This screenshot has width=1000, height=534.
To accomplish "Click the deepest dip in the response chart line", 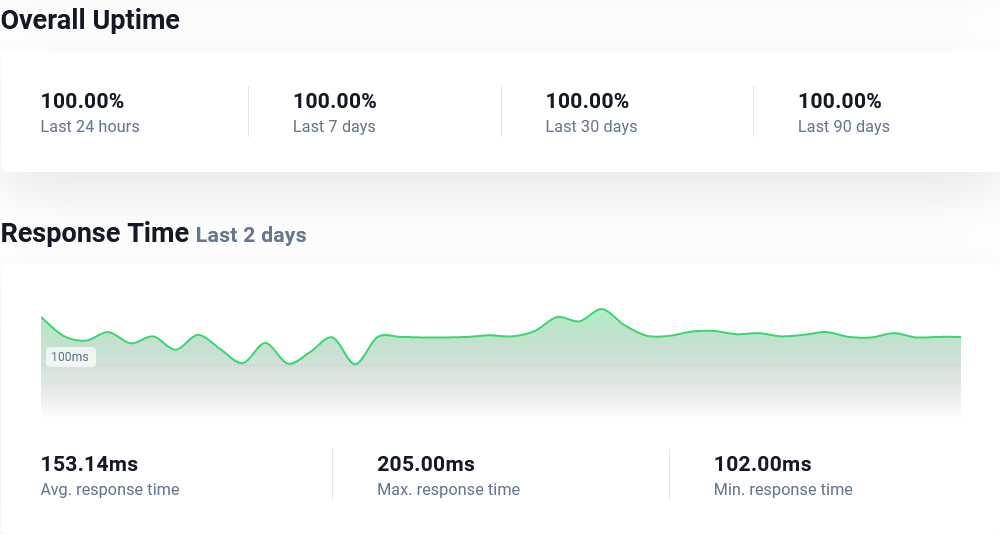I will pyautogui.click(x=355, y=364).
